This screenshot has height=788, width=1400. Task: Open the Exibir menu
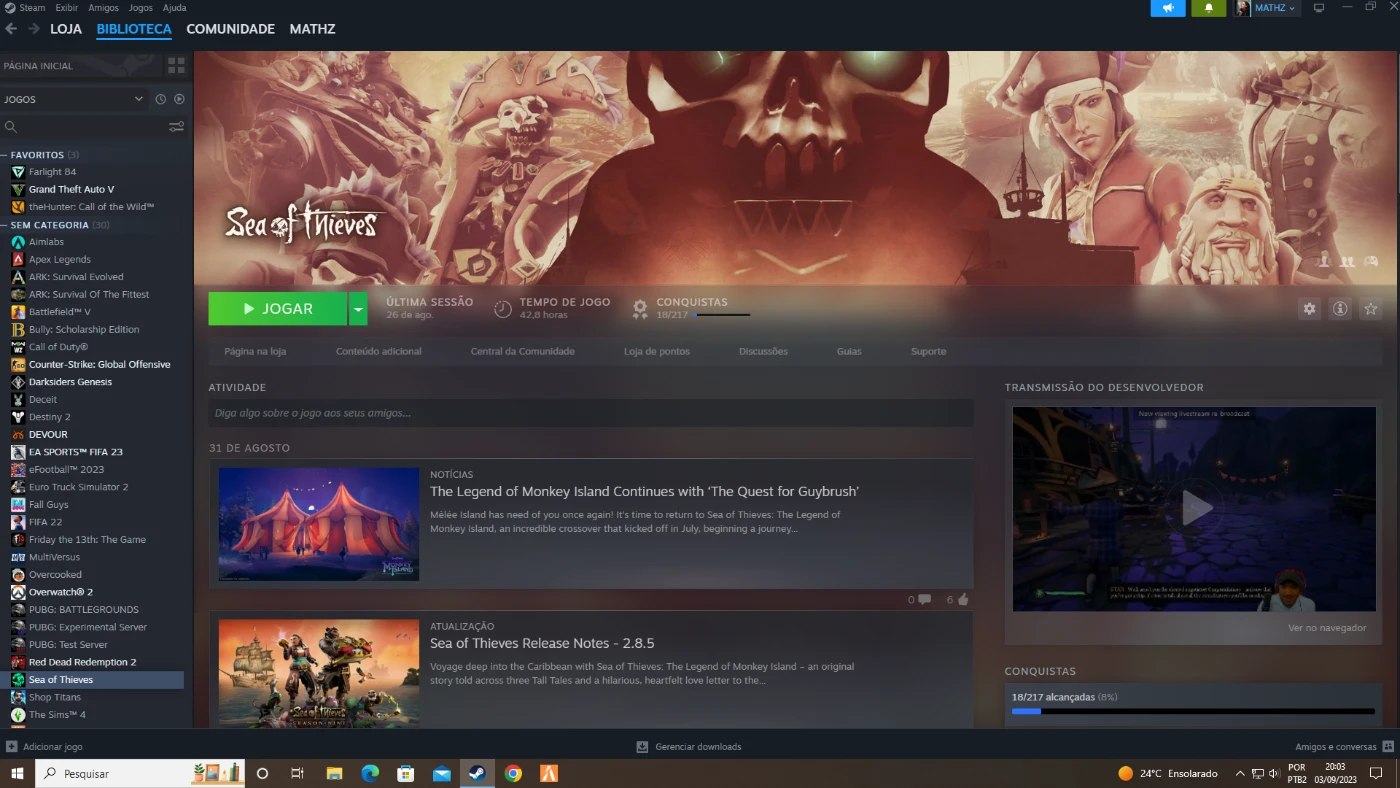[x=67, y=7]
